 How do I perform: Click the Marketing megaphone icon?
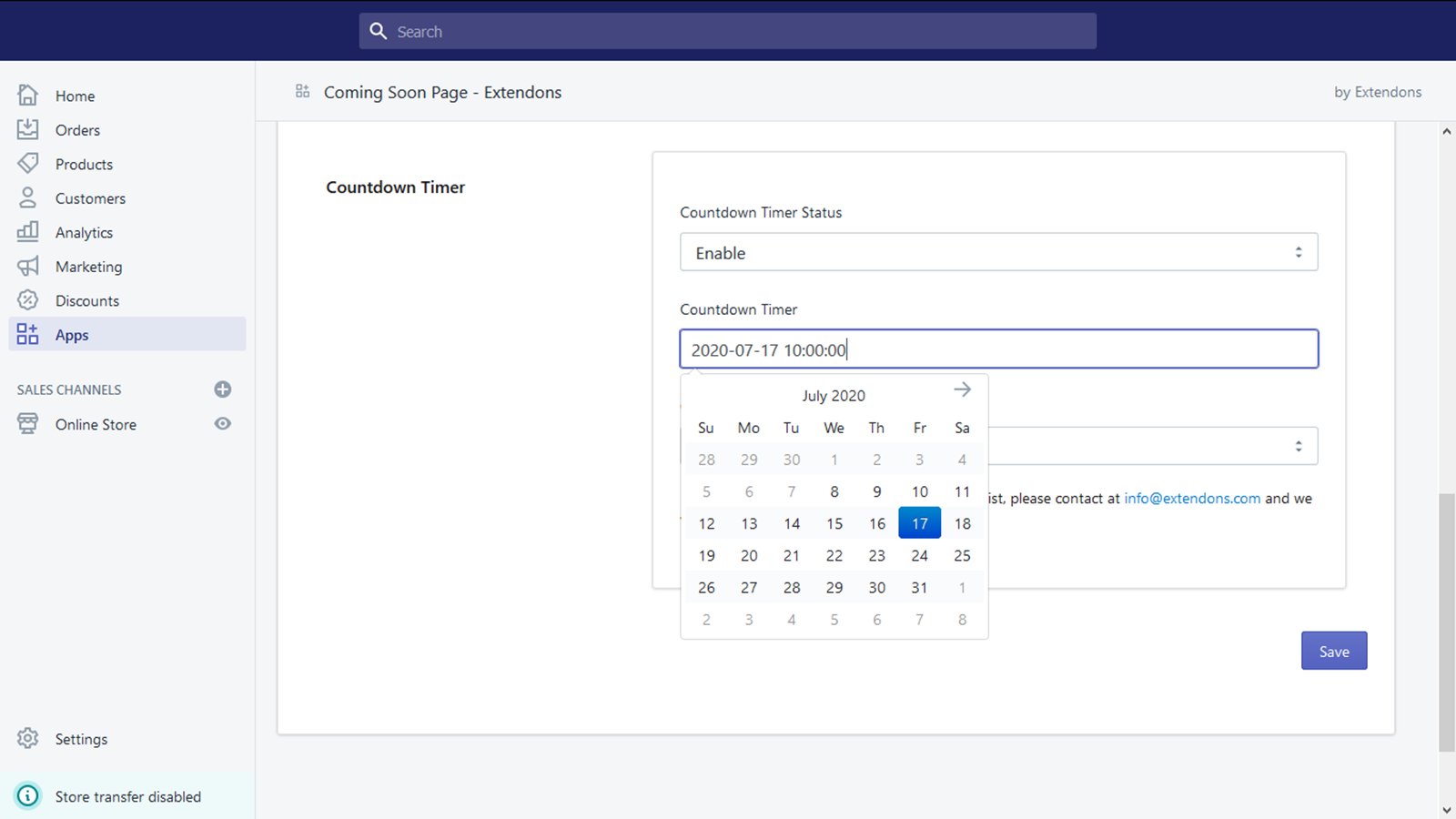tap(28, 266)
